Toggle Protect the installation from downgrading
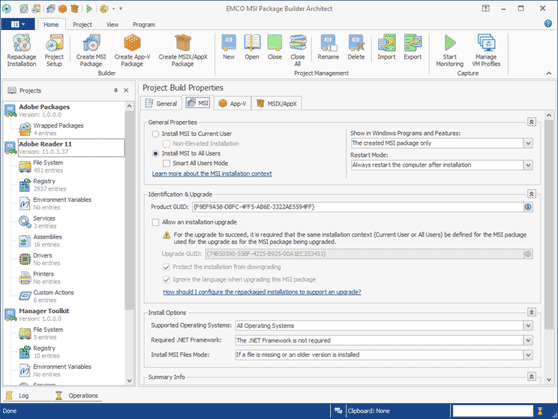 [166, 267]
